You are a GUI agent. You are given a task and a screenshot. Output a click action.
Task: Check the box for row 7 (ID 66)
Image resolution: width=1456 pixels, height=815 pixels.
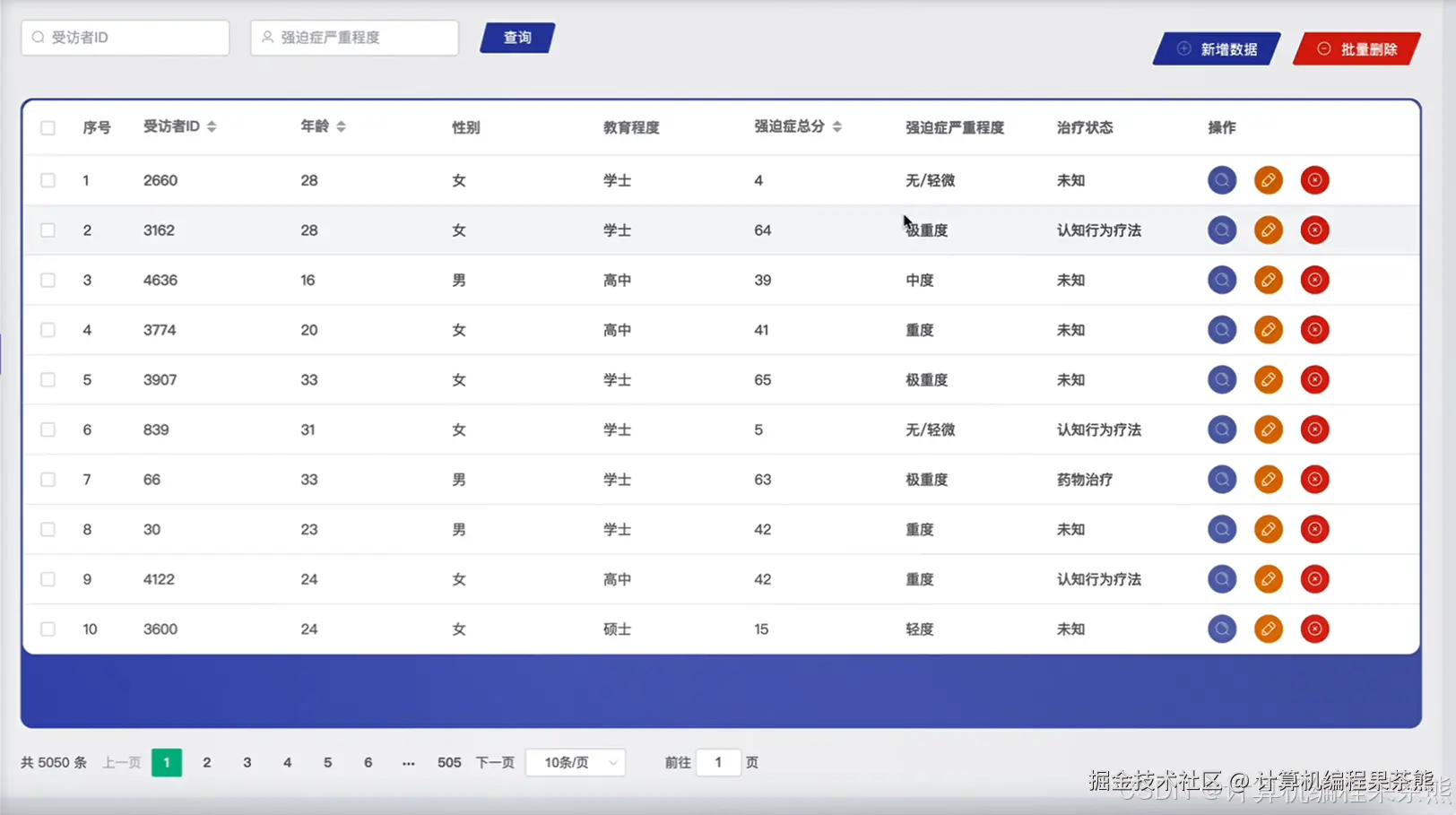(48, 480)
